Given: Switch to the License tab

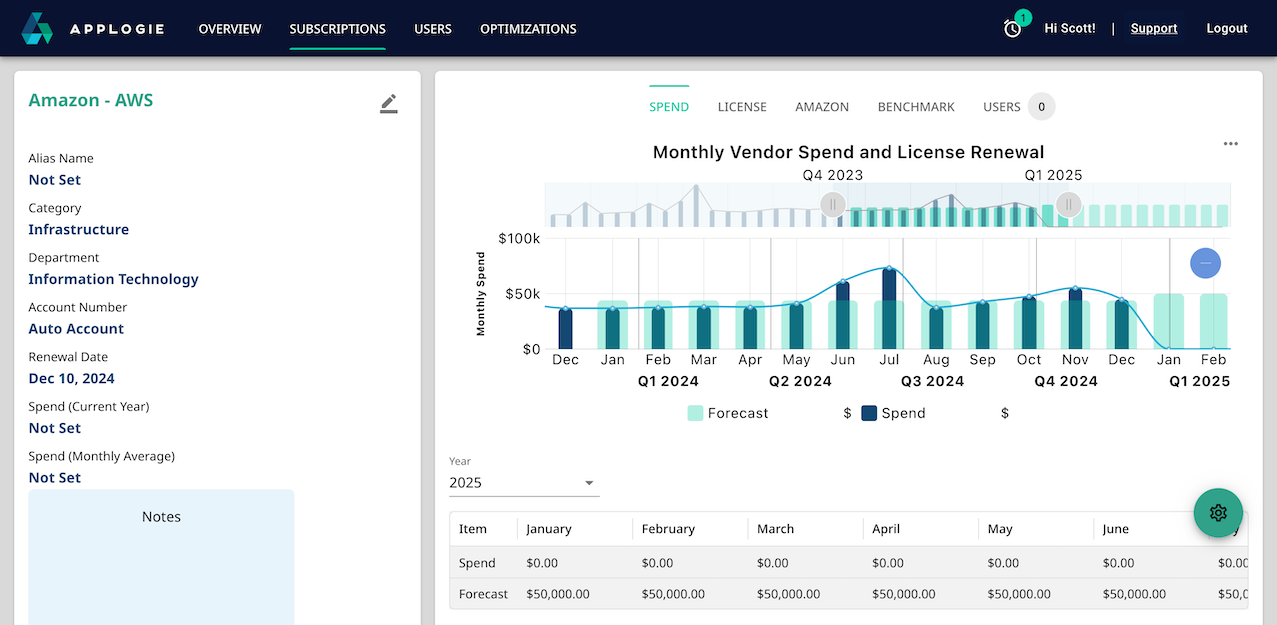Looking at the screenshot, I should [742, 107].
